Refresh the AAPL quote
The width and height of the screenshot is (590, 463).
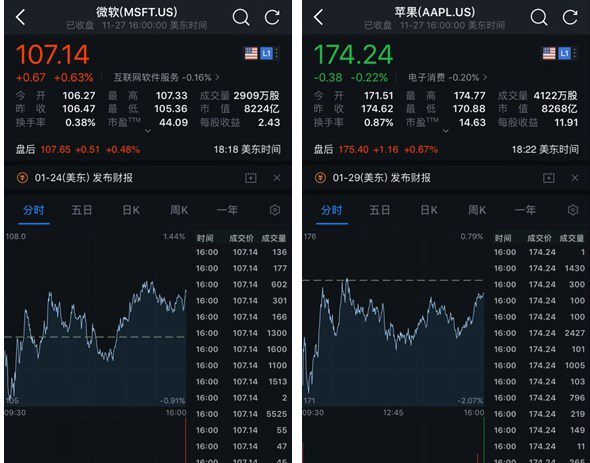tap(570, 17)
